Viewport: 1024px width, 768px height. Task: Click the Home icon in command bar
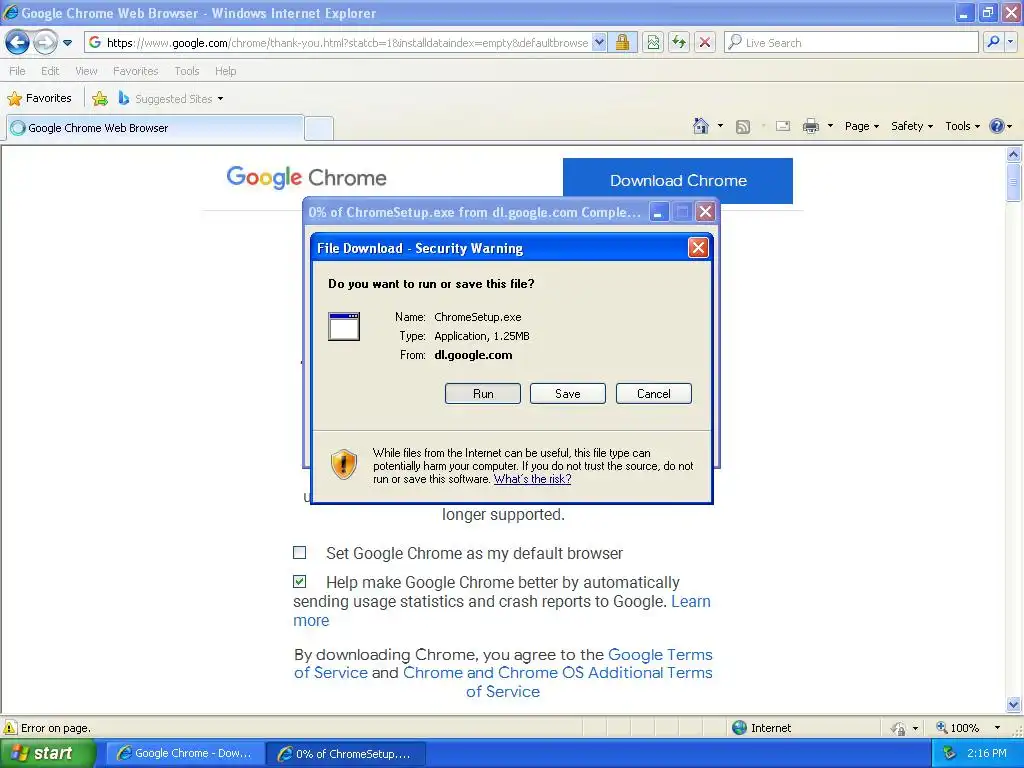701,126
